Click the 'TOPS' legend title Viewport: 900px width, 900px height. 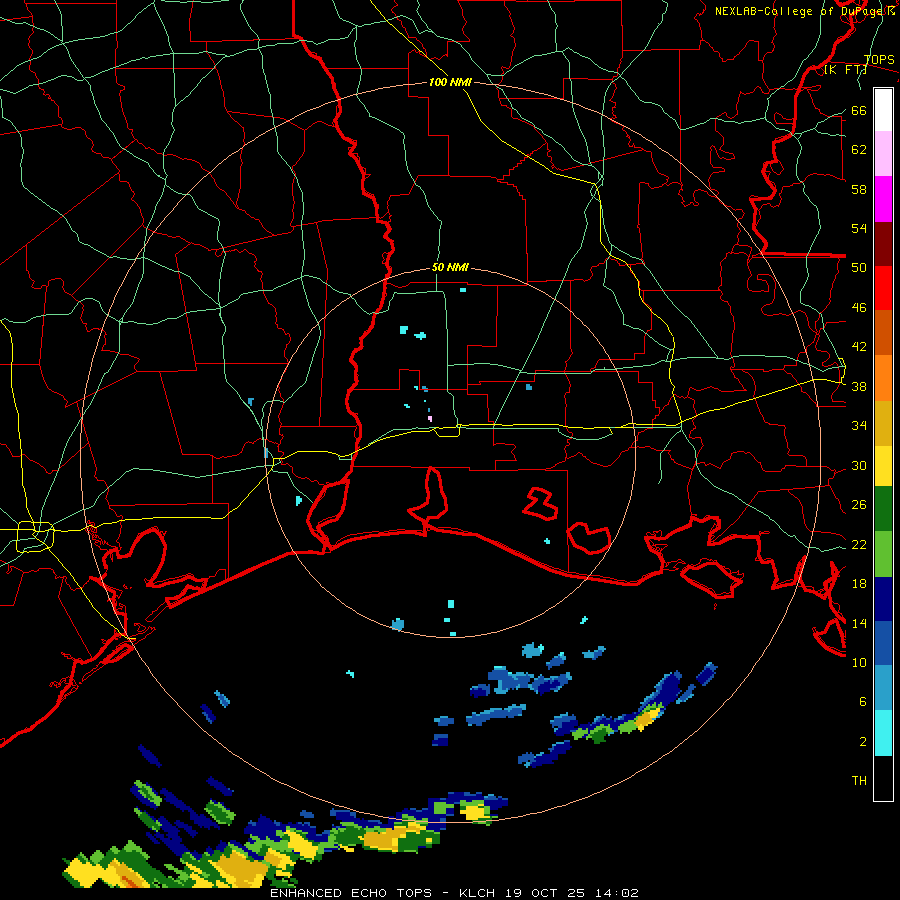point(879,59)
